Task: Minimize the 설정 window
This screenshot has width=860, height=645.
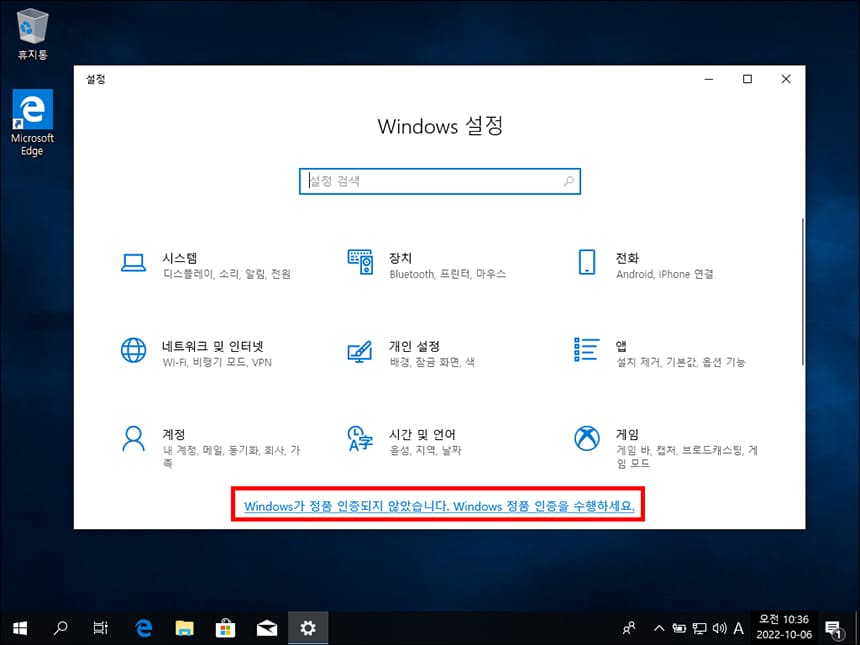Action: point(709,79)
